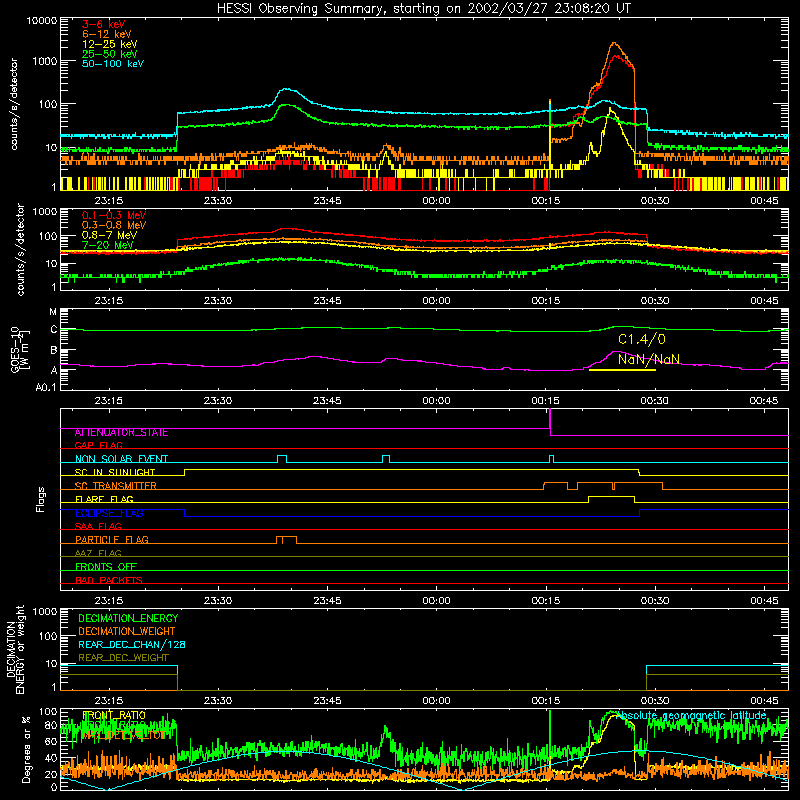Click the DECIMATION_WEIGHT legend label

[x=127, y=631]
